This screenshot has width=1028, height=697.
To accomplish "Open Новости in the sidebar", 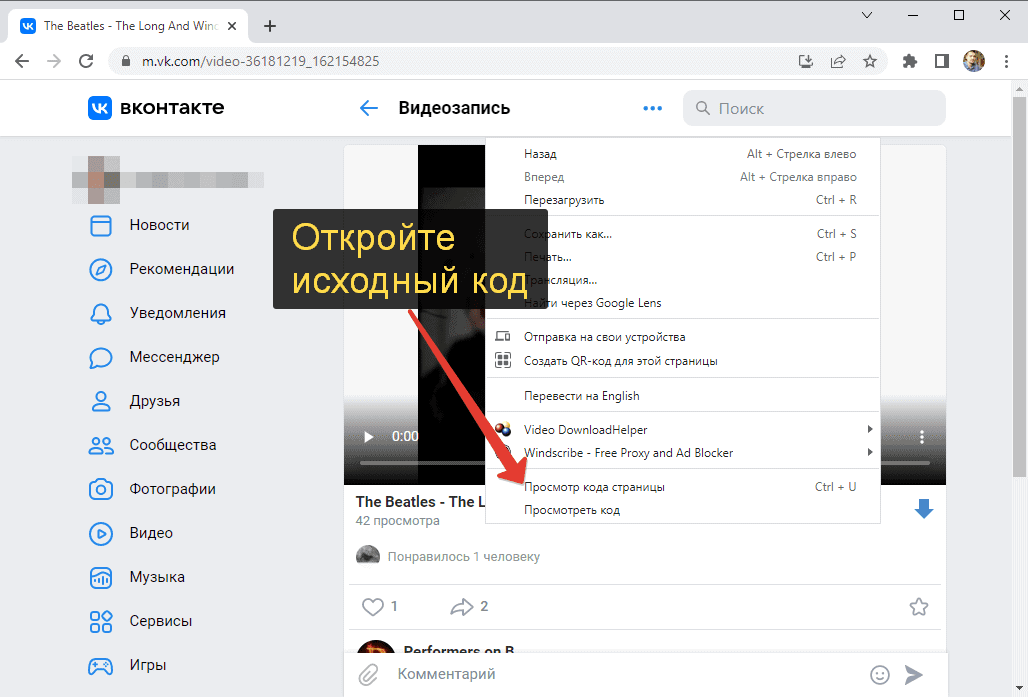I will [159, 225].
